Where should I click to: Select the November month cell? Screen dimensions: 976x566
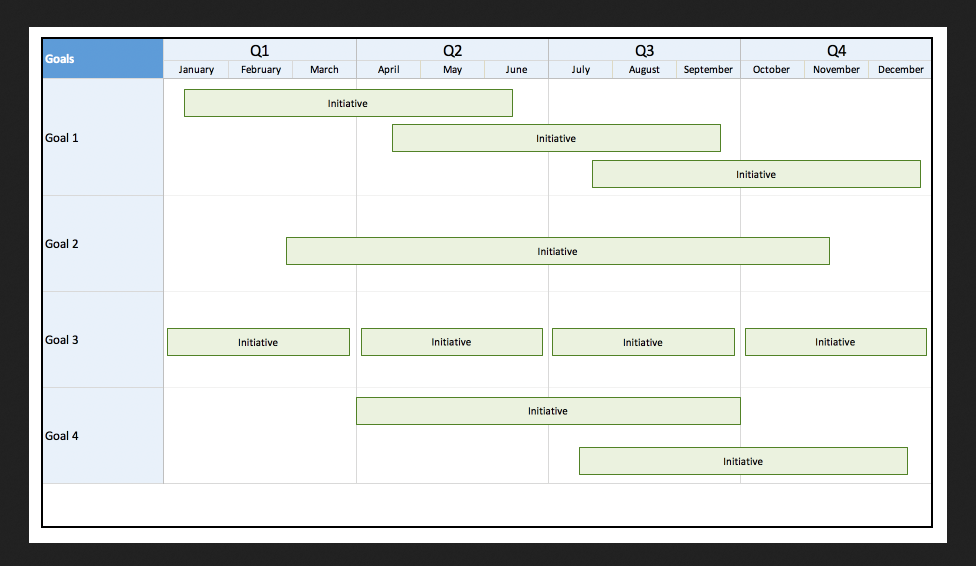point(836,70)
